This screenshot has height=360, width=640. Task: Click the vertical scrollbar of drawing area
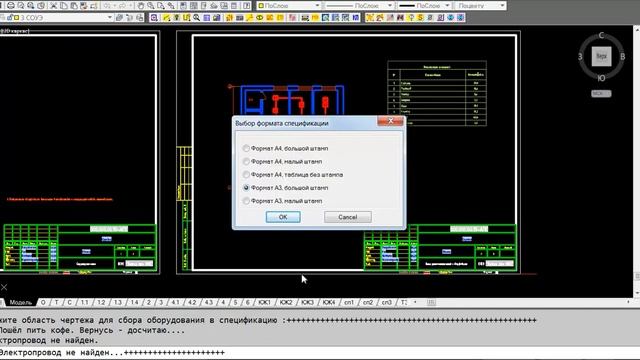point(636,161)
